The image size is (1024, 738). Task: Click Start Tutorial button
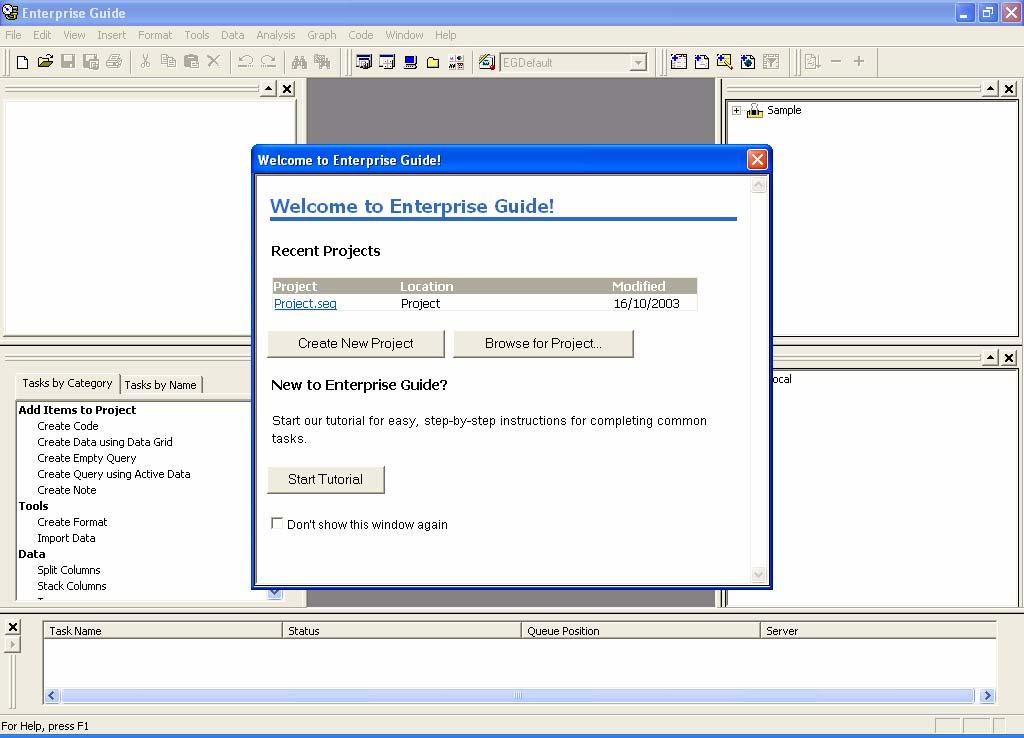326,479
